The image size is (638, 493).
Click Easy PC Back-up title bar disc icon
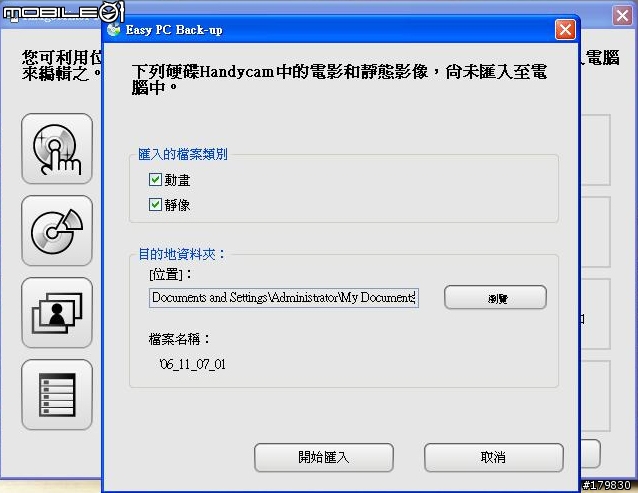coord(114,30)
